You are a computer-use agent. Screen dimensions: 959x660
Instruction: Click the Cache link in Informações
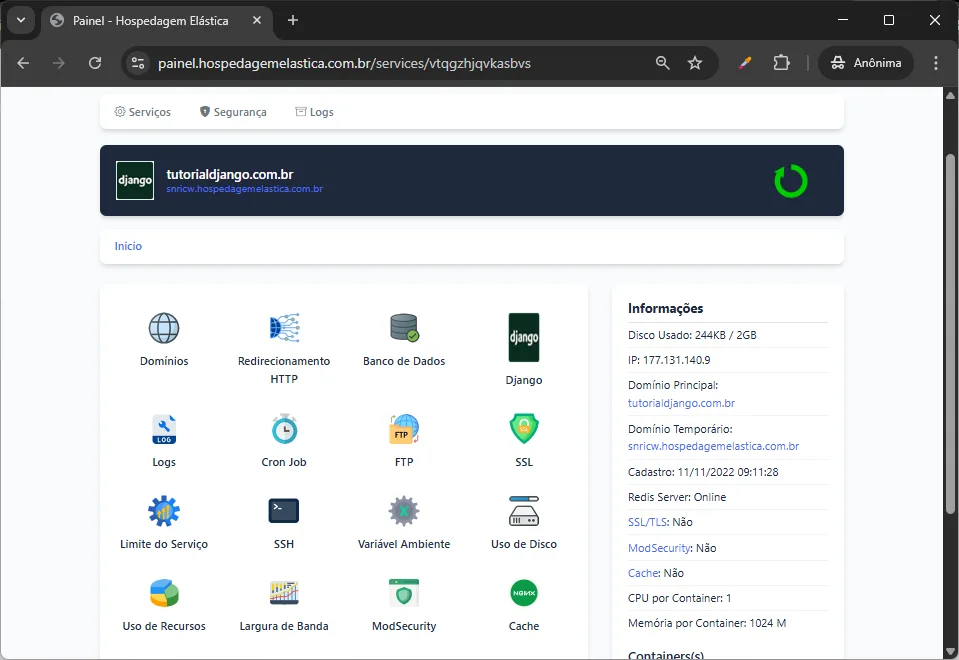click(x=643, y=573)
